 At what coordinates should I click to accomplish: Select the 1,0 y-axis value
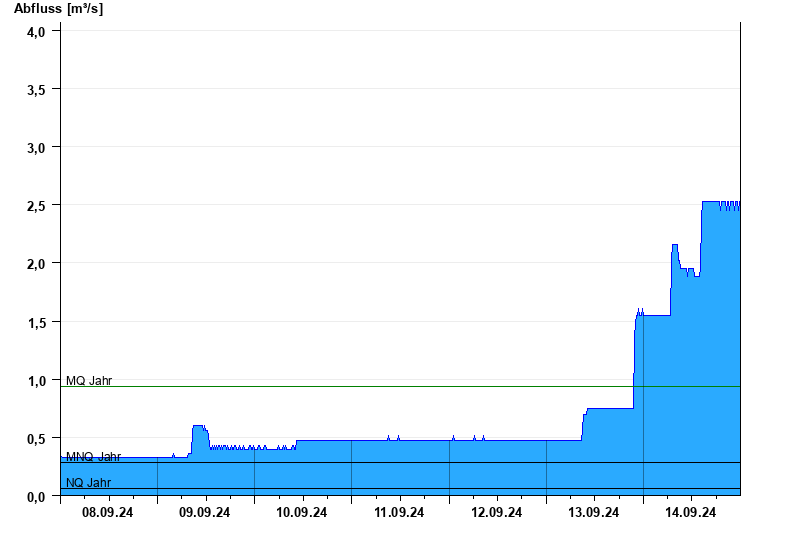[36, 381]
